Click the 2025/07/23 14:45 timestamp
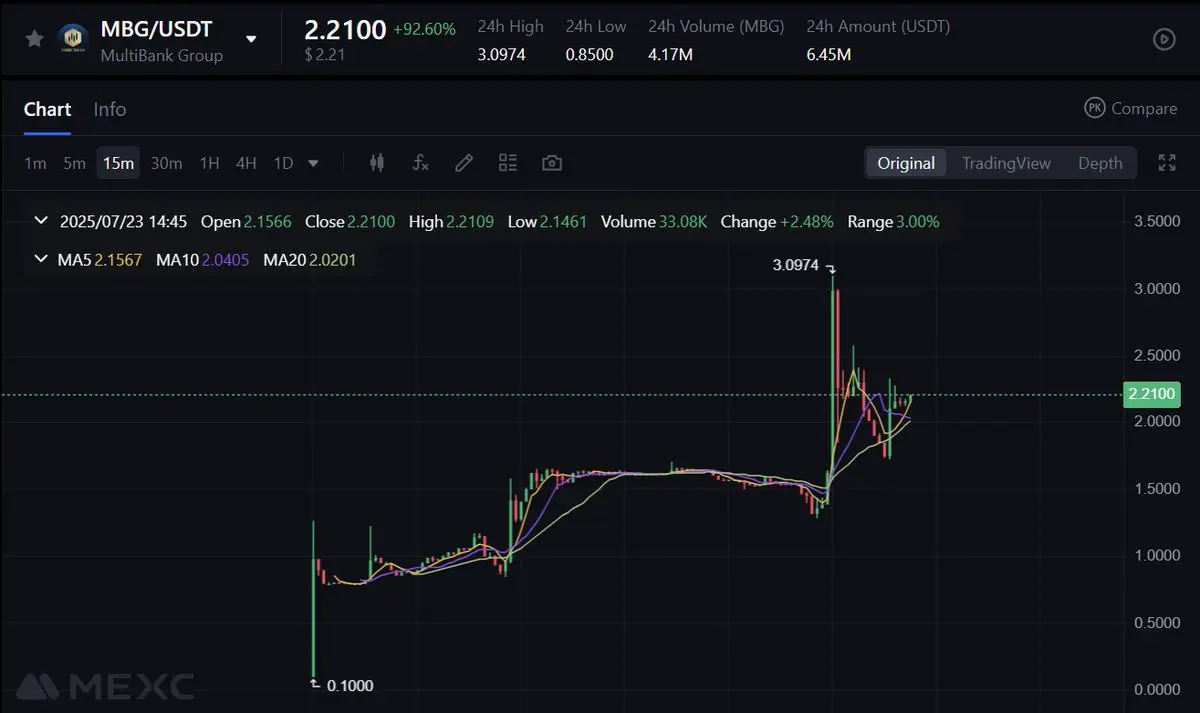This screenshot has height=713, width=1200. pos(124,221)
